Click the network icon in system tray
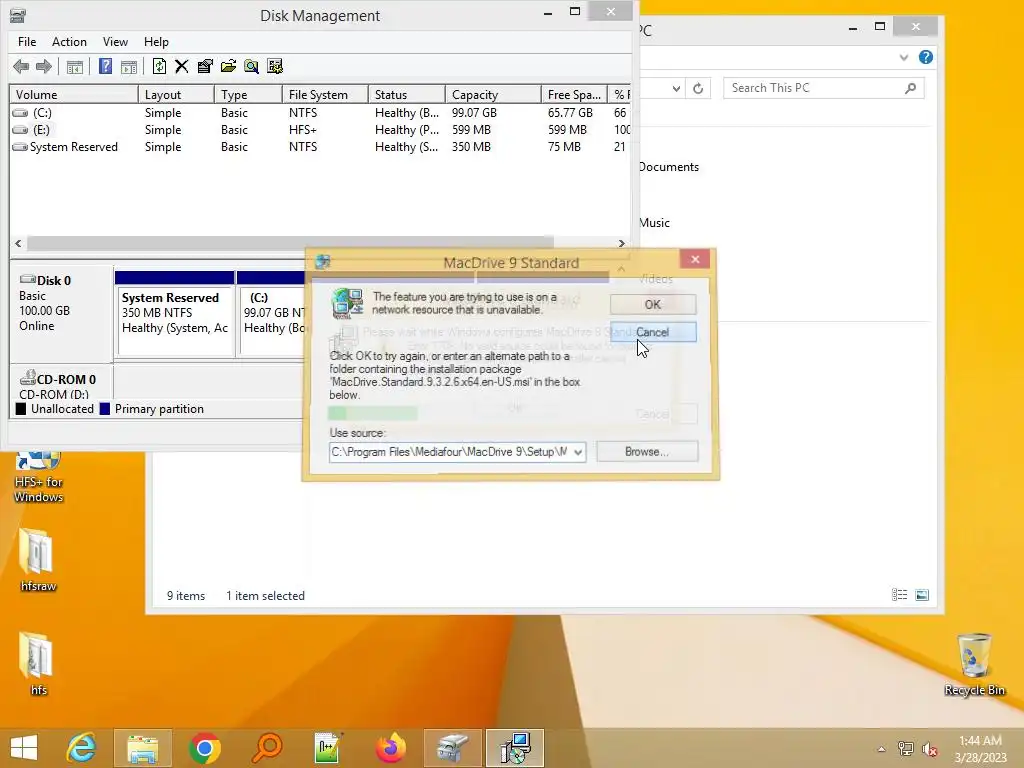Screen dimensions: 1024x768 pyautogui.click(x=906, y=749)
